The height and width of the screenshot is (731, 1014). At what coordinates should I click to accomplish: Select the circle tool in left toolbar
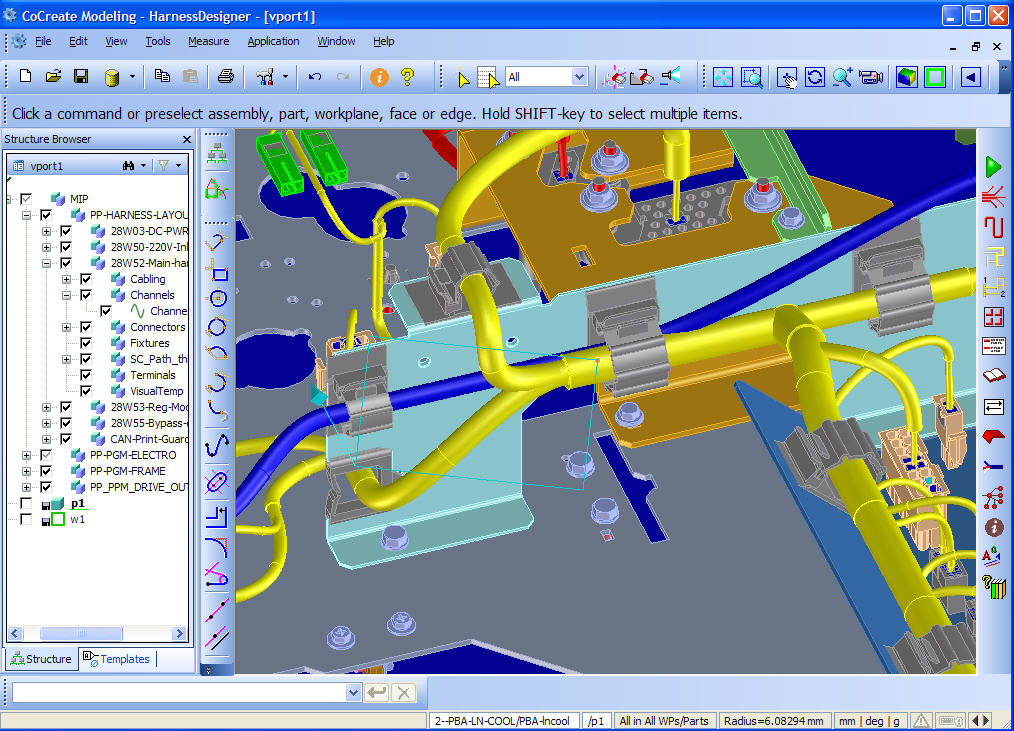[x=216, y=298]
